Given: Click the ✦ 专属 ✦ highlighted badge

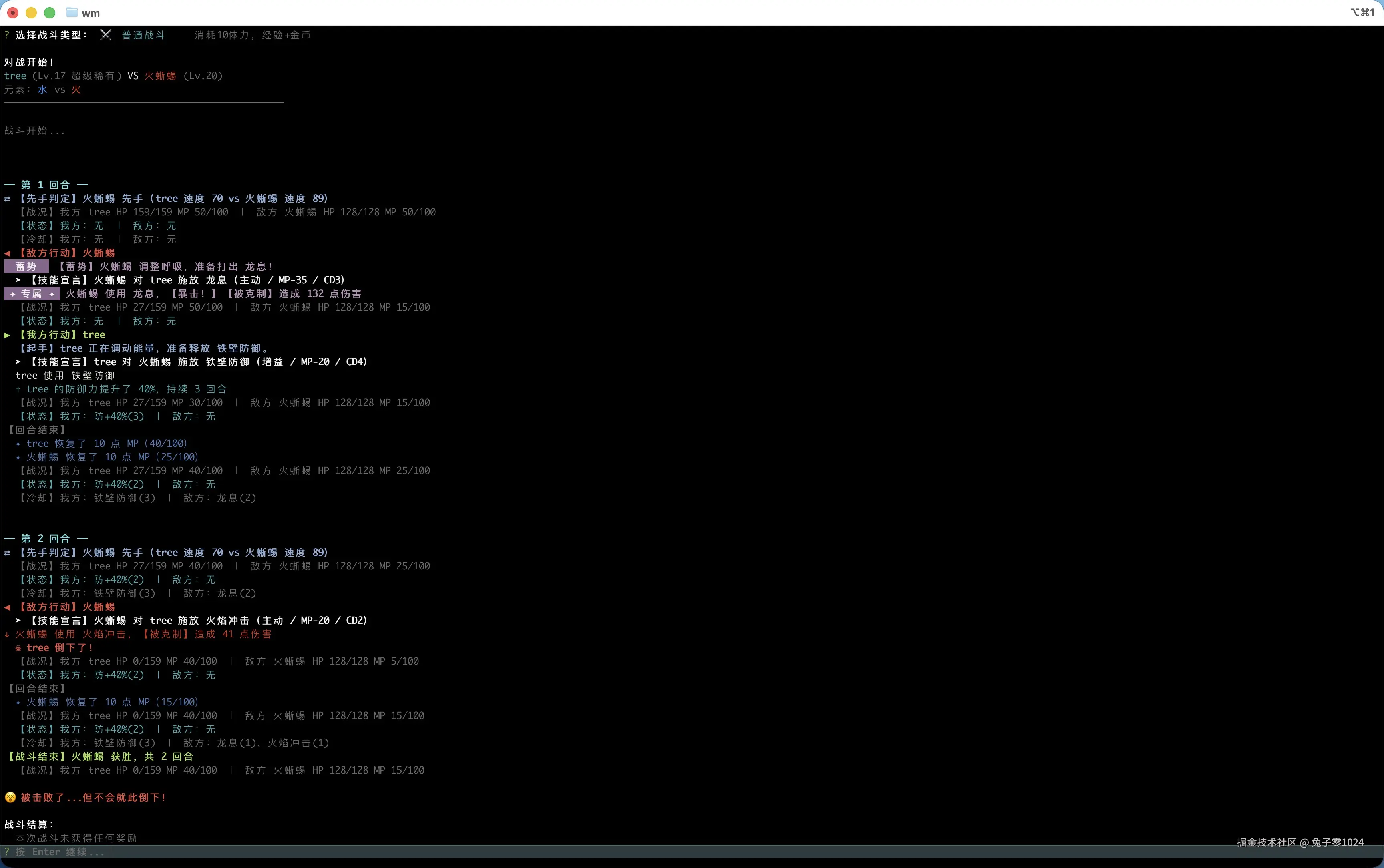Looking at the screenshot, I should (32, 294).
